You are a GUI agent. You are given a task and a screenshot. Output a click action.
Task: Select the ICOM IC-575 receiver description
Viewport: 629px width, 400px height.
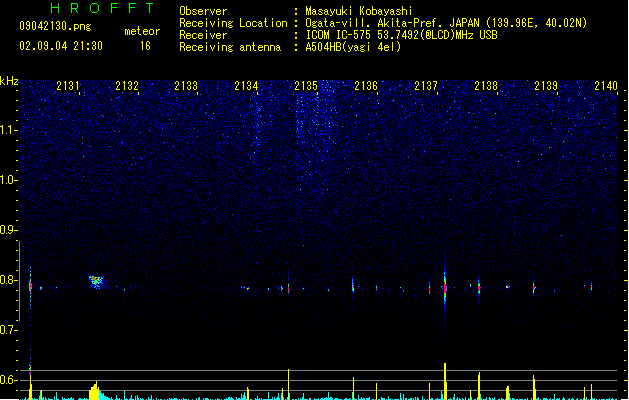click(x=402, y=35)
